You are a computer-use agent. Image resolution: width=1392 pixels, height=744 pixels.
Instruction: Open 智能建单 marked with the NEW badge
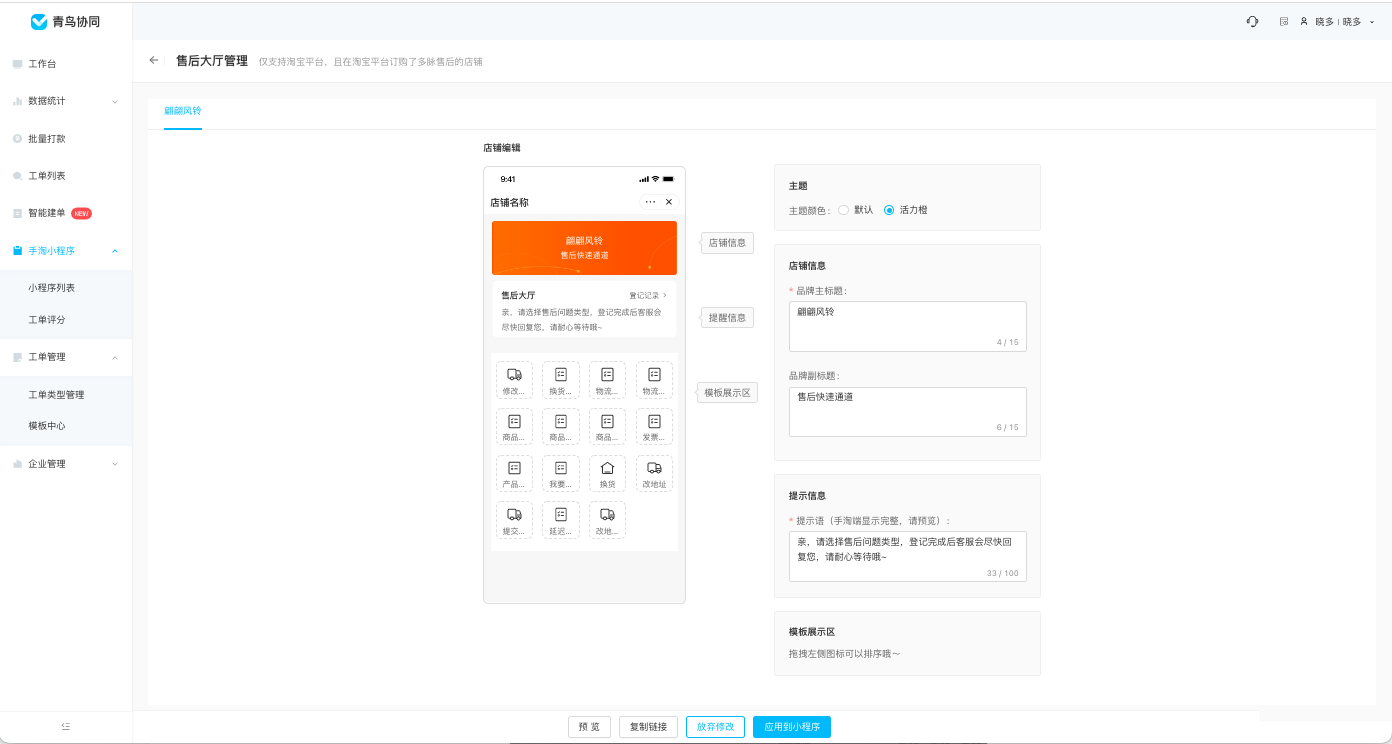(53, 213)
